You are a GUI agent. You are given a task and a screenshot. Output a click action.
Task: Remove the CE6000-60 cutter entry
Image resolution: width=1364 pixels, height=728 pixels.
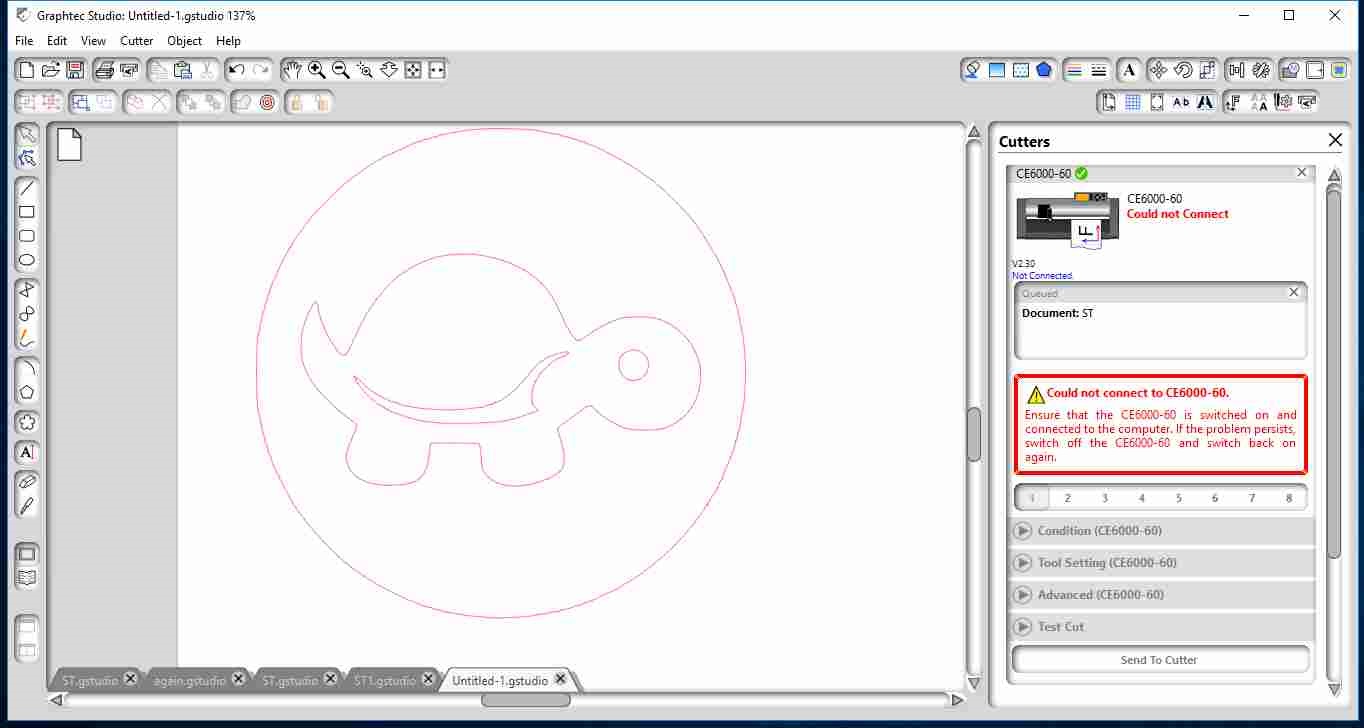1301,172
